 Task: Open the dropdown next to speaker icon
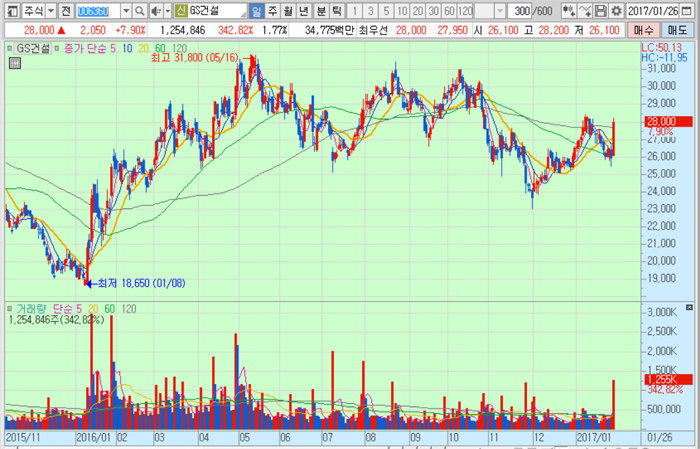[x=167, y=10]
